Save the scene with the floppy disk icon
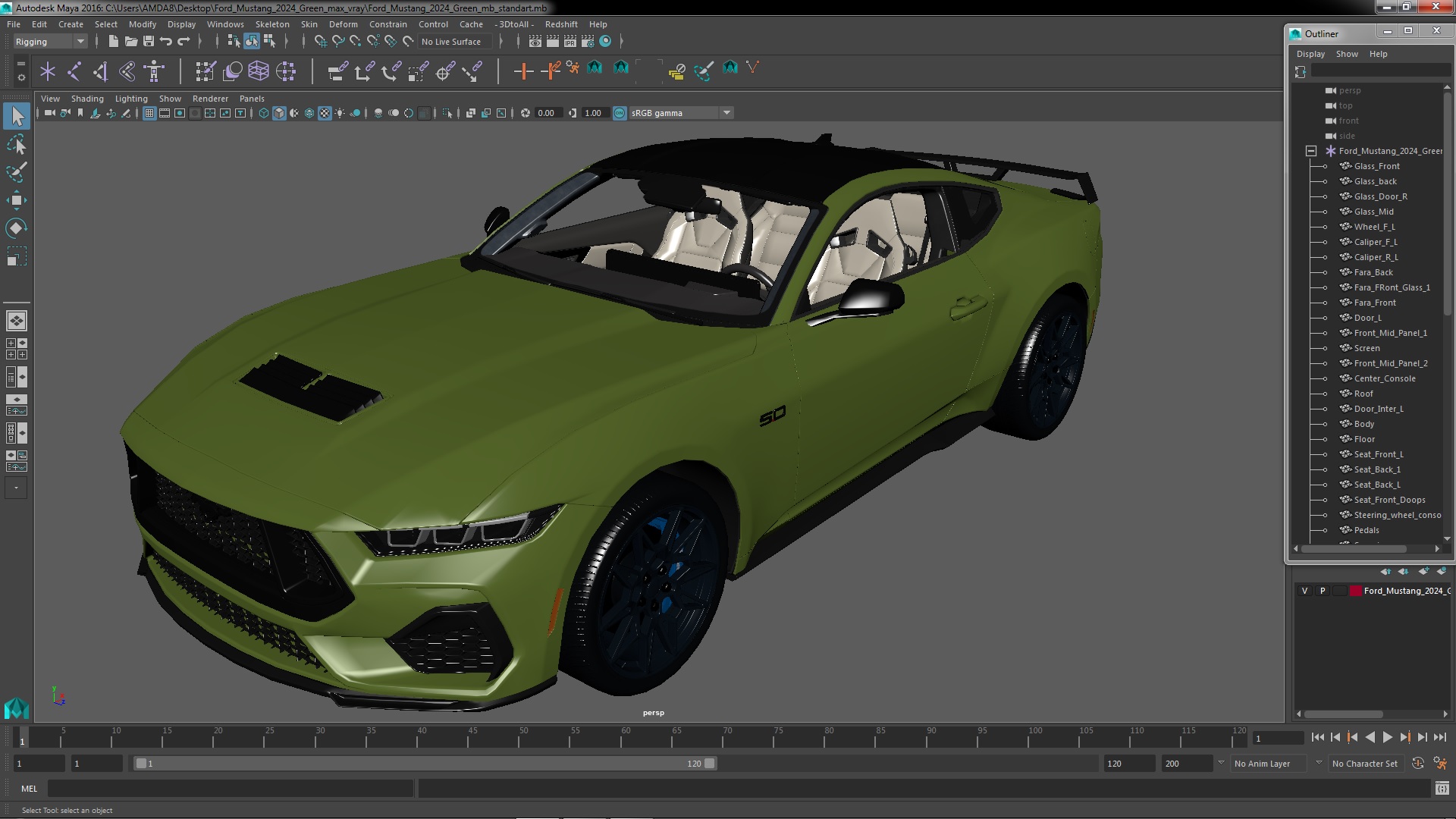The height and width of the screenshot is (819, 1456). tap(149, 42)
